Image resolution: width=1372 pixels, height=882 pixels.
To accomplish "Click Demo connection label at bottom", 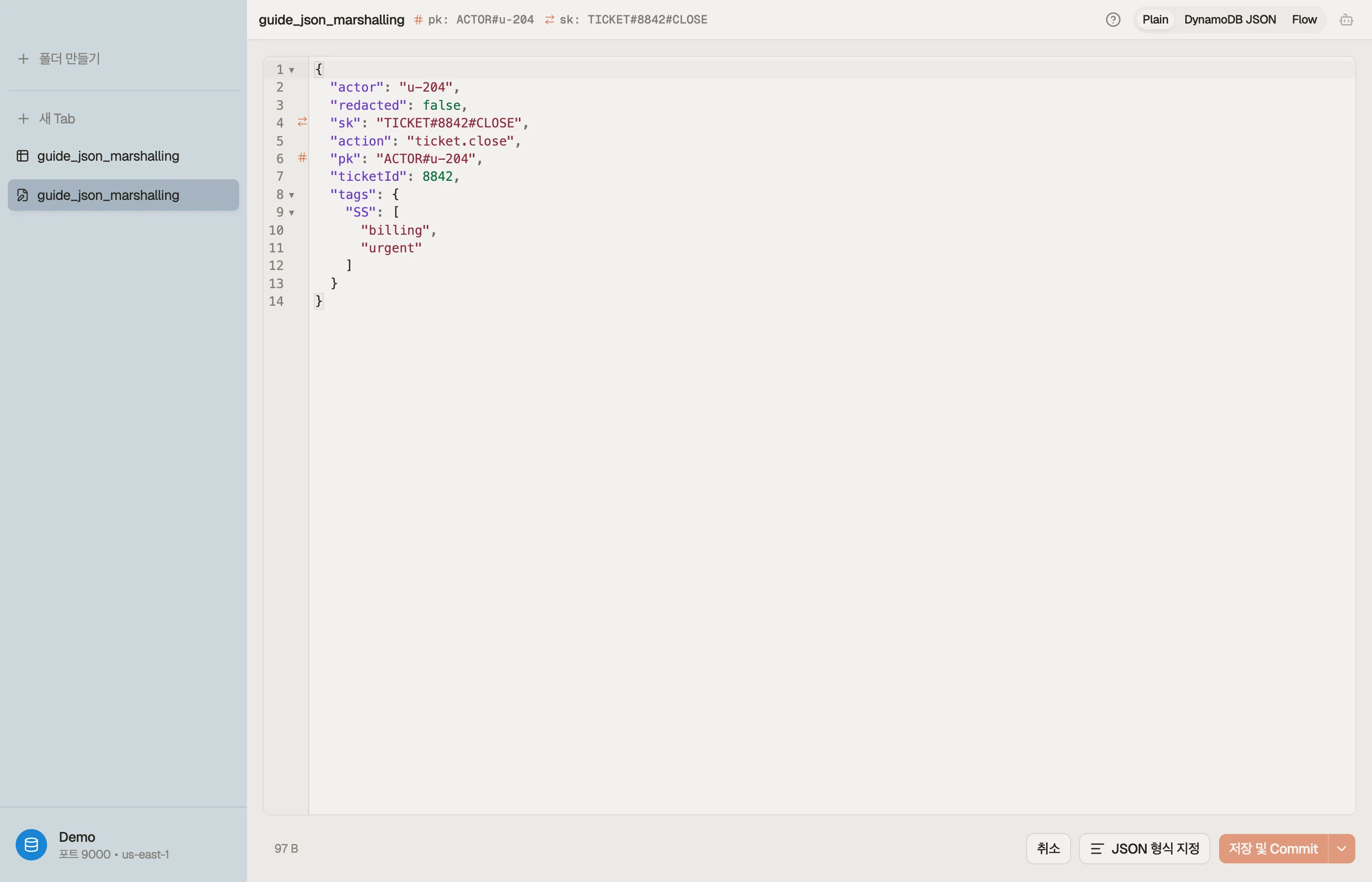I will (x=77, y=837).
